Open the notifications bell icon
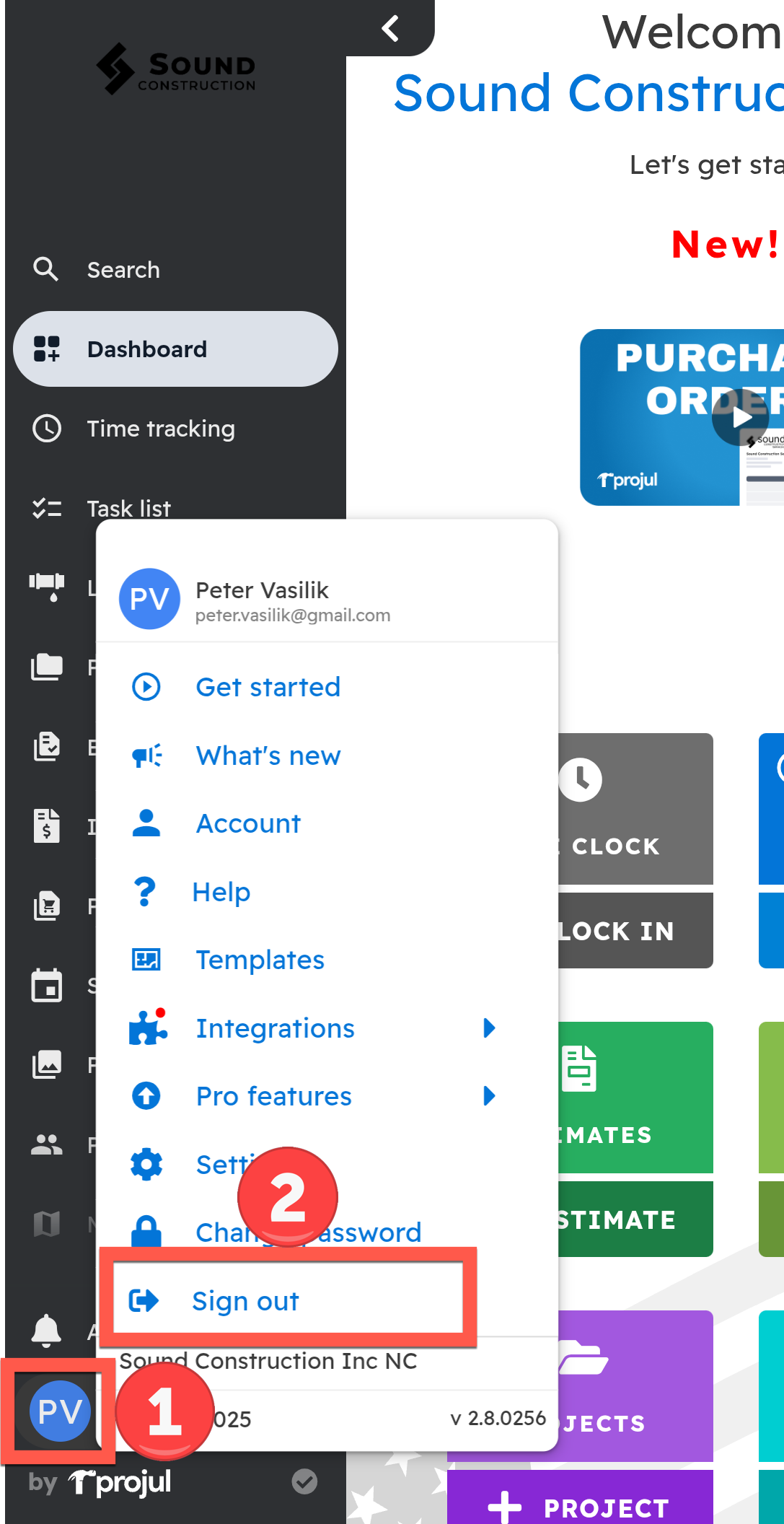This screenshot has height=1524, width=784. tap(46, 1330)
